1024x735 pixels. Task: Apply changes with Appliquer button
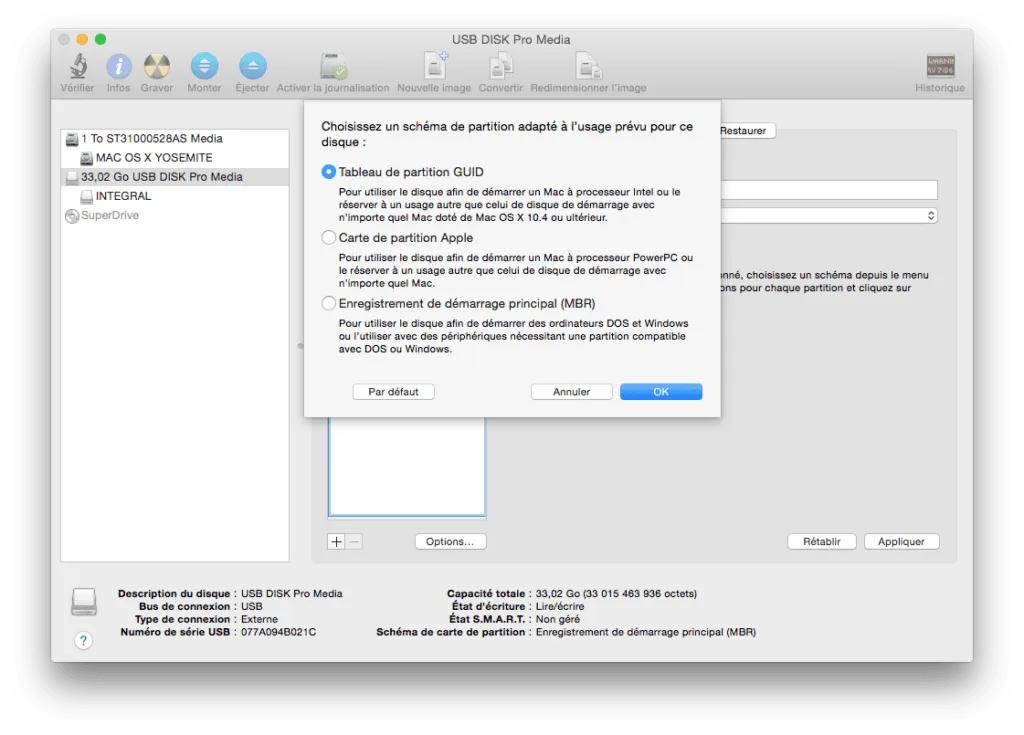(901, 541)
